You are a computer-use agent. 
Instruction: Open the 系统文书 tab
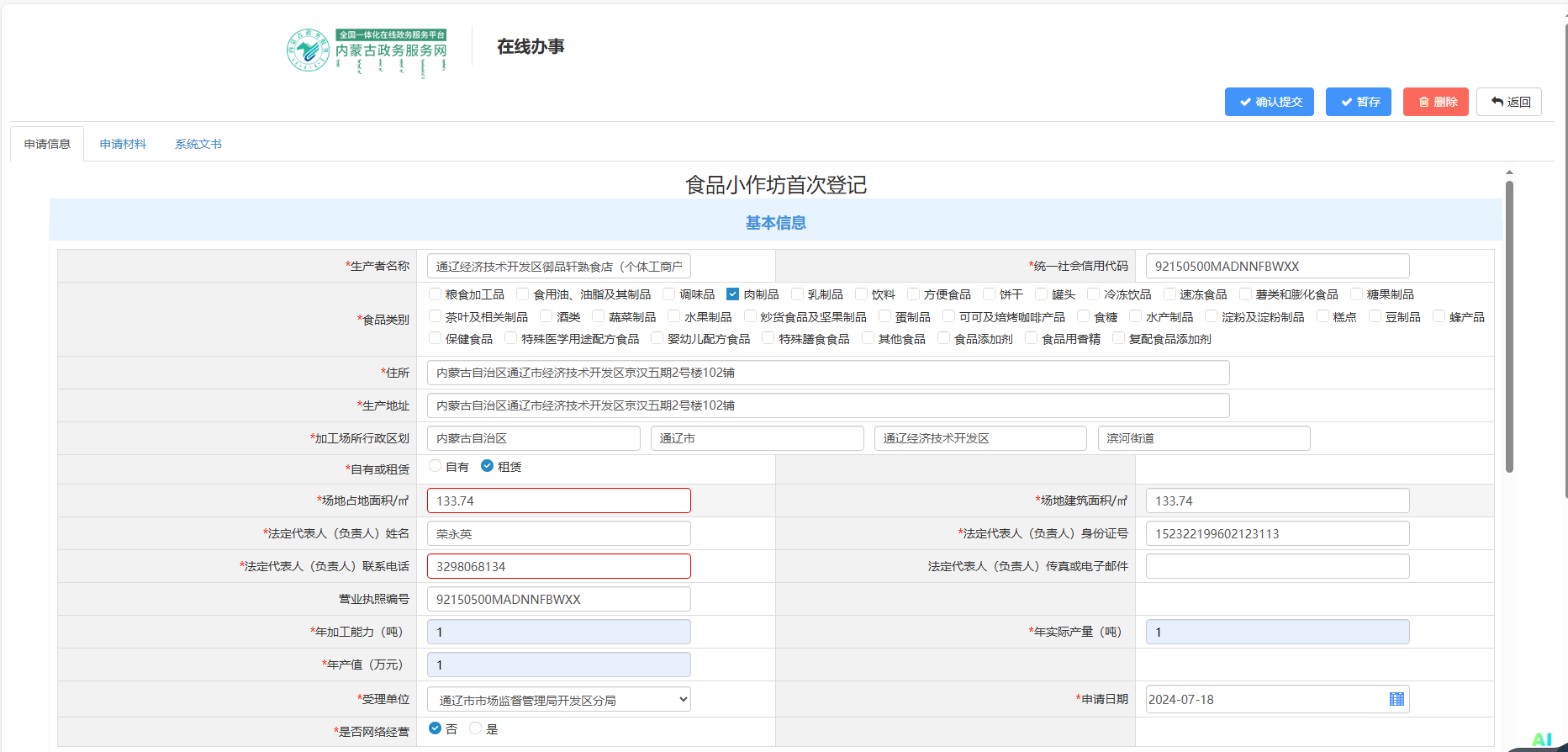coord(198,144)
